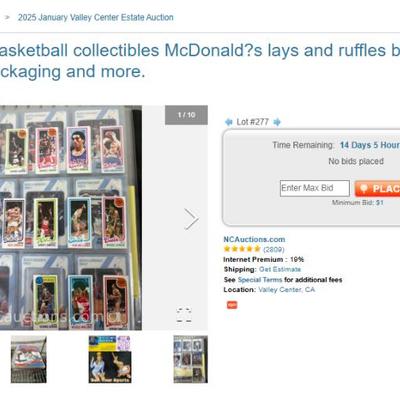Select the second thumbnail with blue cards
The image size is (400, 400).
click(110, 359)
